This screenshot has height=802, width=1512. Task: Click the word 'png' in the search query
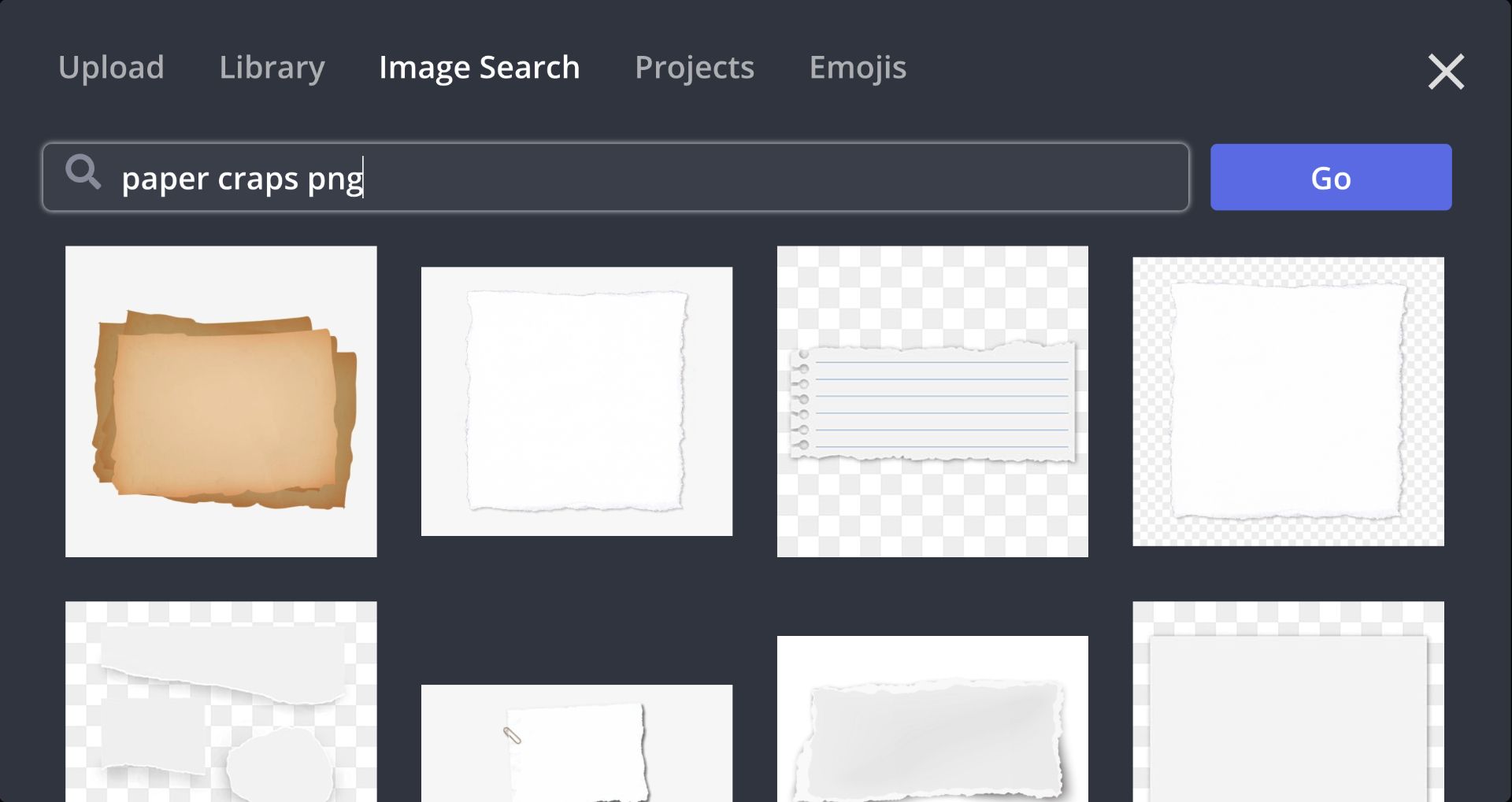pos(335,179)
